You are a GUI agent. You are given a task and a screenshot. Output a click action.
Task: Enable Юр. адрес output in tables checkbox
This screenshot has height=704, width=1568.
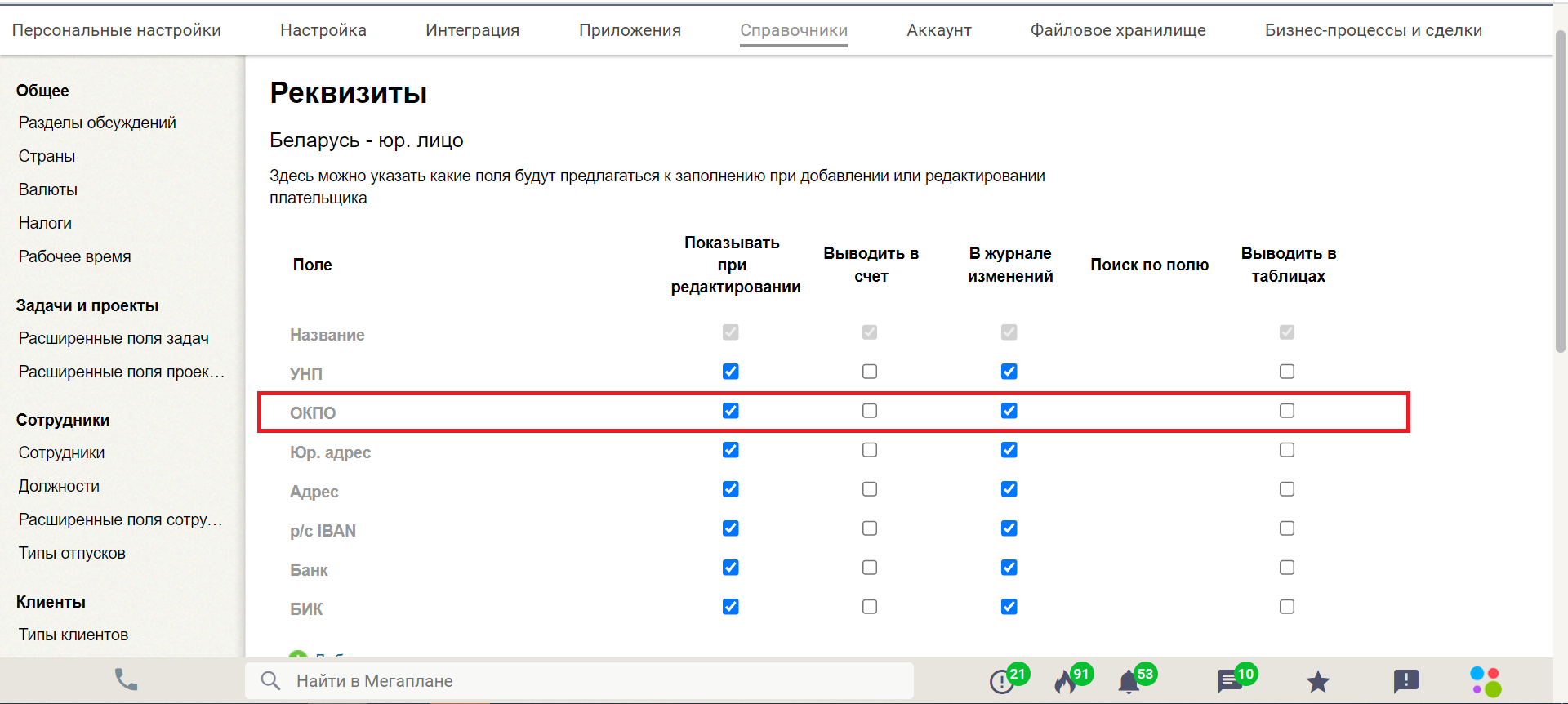[1287, 450]
